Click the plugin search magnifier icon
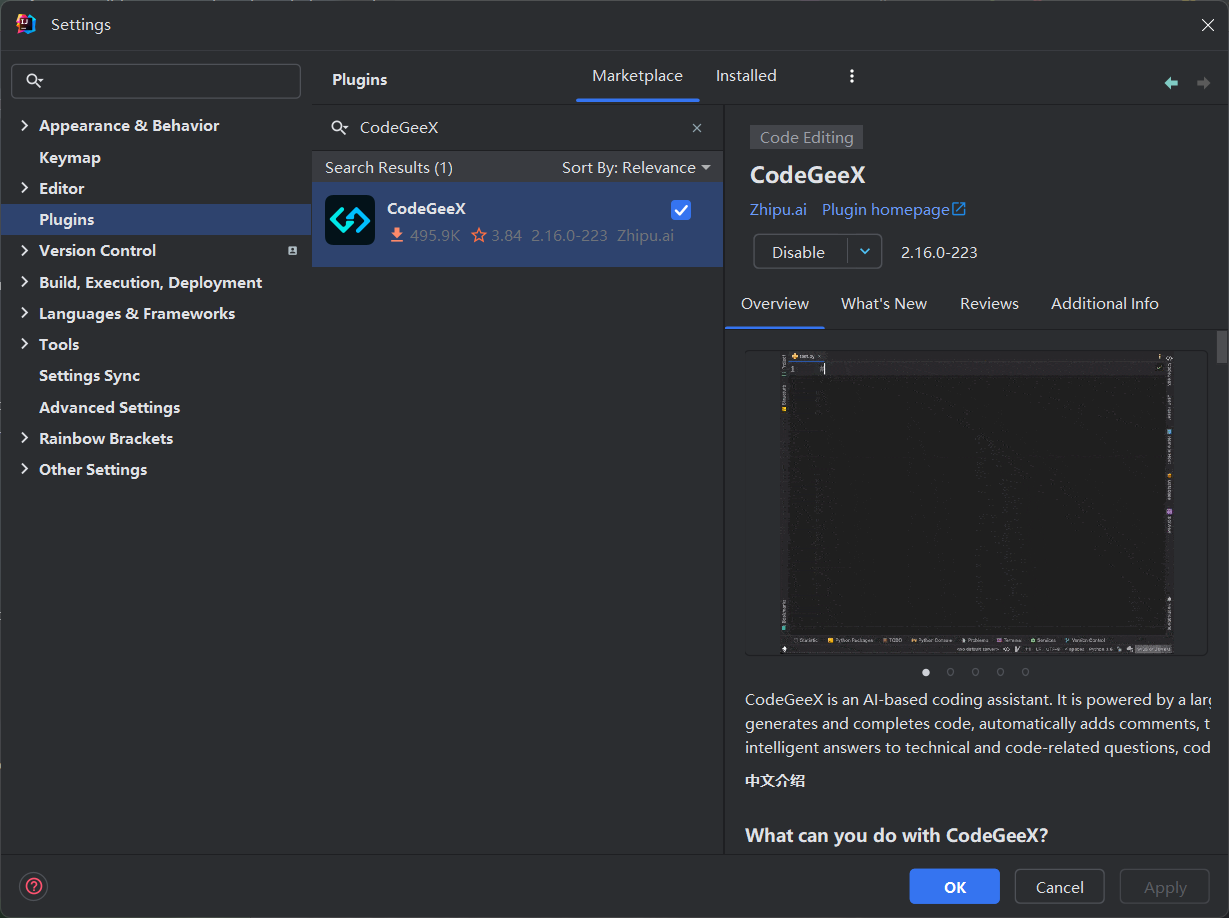The height and width of the screenshot is (918, 1229). pyautogui.click(x=340, y=128)
